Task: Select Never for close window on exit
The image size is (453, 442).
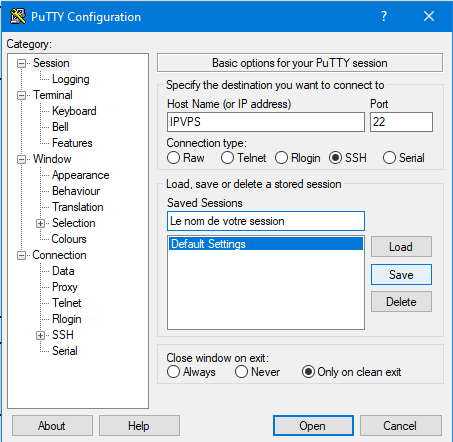Action: point(241,372)
